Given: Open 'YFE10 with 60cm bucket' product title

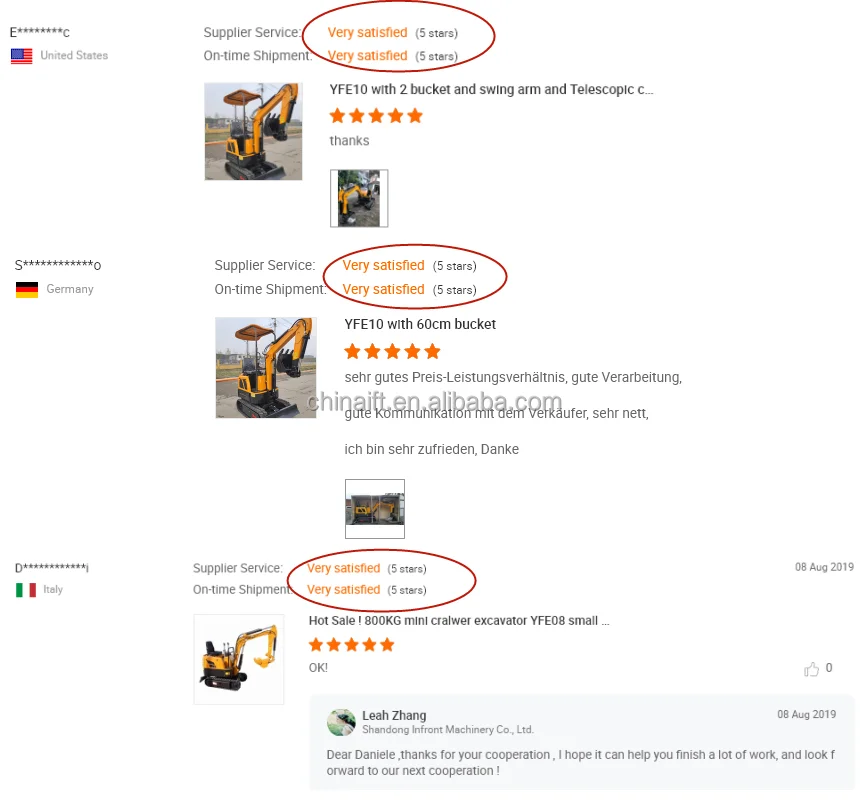Looking at the screenshot, I should 420,324.
